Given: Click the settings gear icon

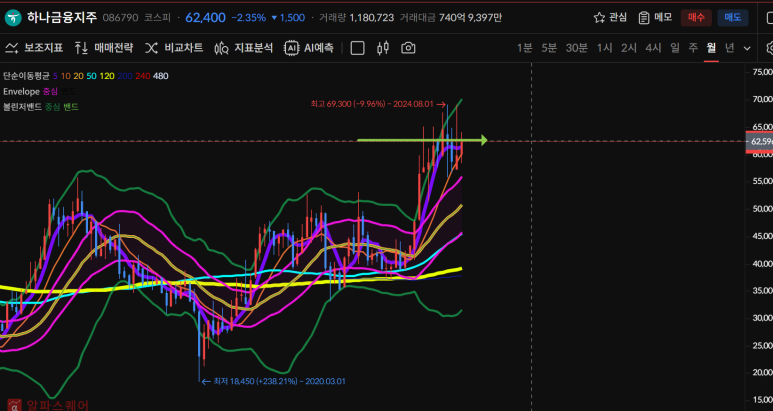Looking at the screenshot, I should pos(770,48).
